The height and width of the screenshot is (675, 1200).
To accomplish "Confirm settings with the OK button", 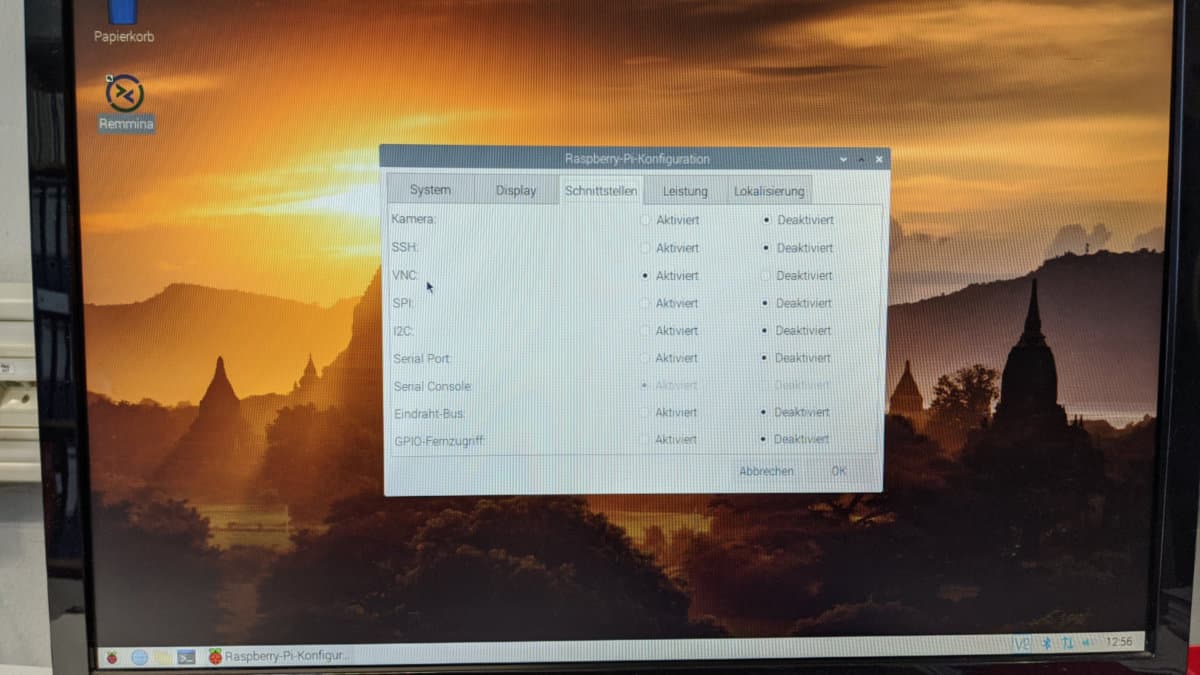I will point(838,471).
